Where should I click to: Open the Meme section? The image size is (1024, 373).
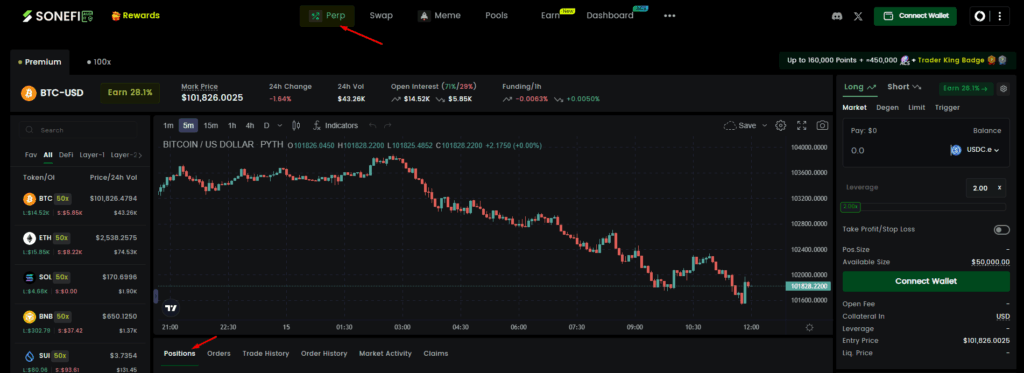click(440, 16)
